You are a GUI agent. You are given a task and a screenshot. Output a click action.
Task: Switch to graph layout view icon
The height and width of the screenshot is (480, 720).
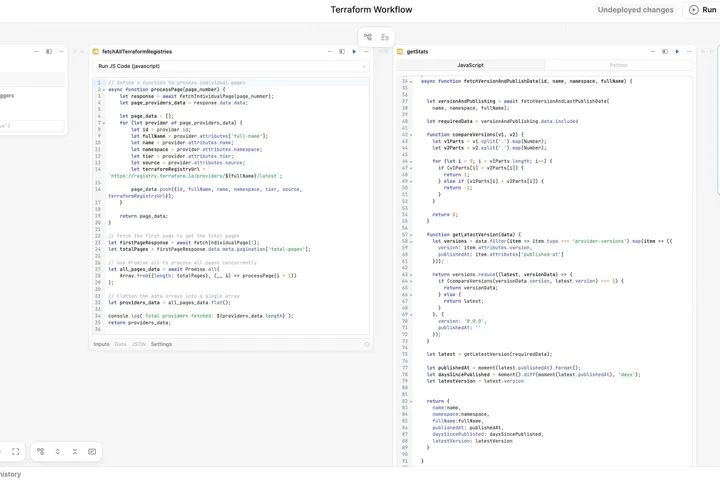(x=368, y=37)
